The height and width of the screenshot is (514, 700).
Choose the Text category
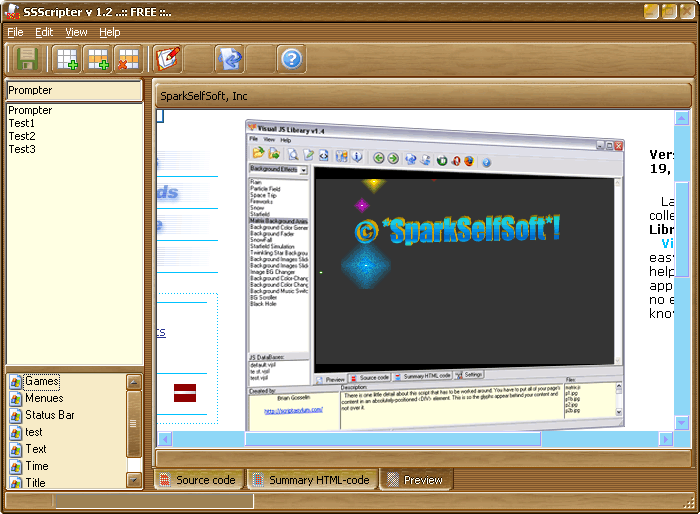pos(36,449)
